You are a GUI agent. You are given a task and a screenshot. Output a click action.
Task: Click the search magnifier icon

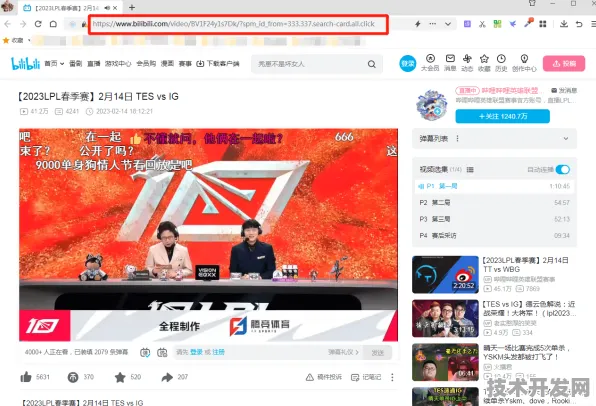pos(372,64)
